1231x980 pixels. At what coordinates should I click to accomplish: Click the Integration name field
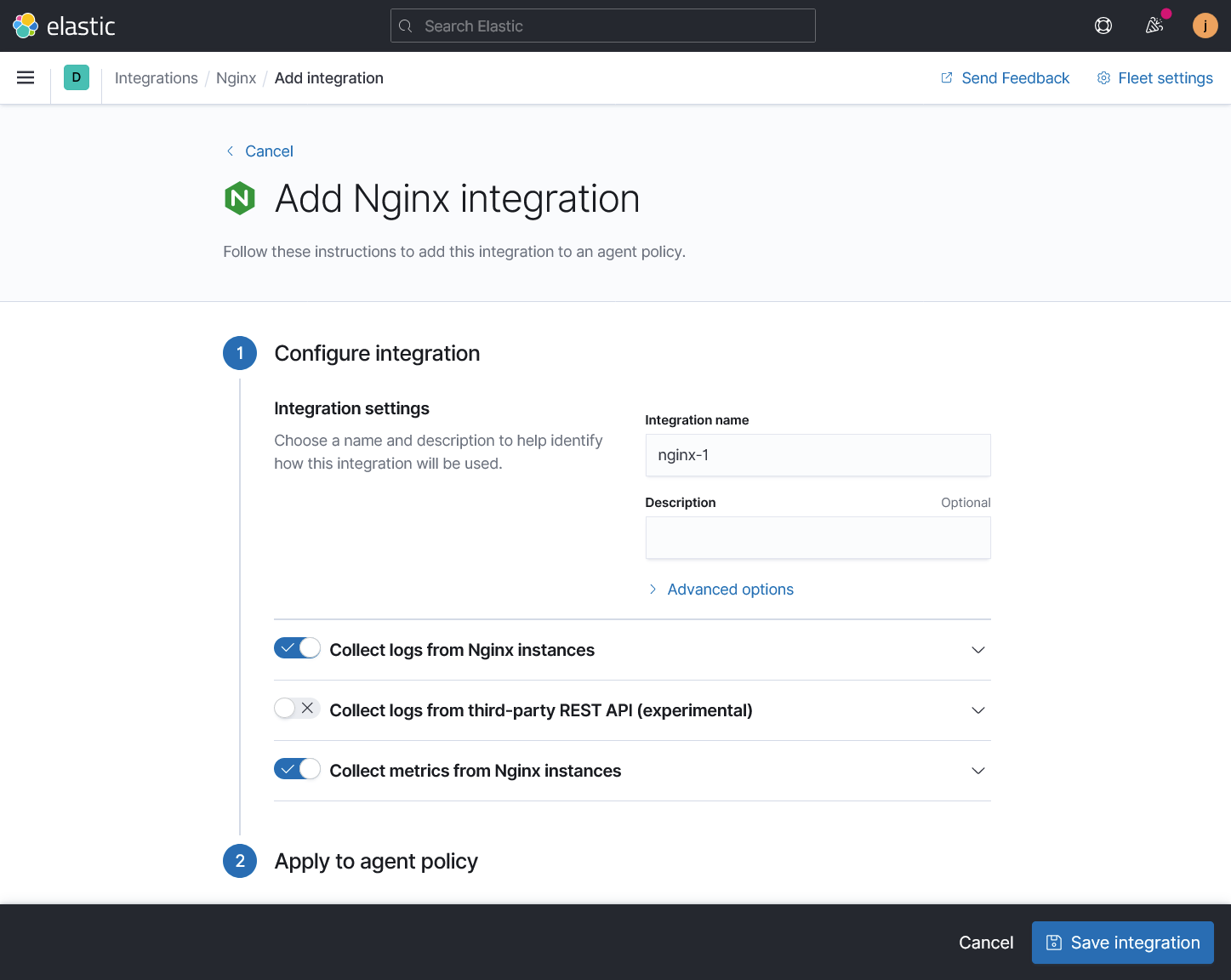tap(818, 455)
